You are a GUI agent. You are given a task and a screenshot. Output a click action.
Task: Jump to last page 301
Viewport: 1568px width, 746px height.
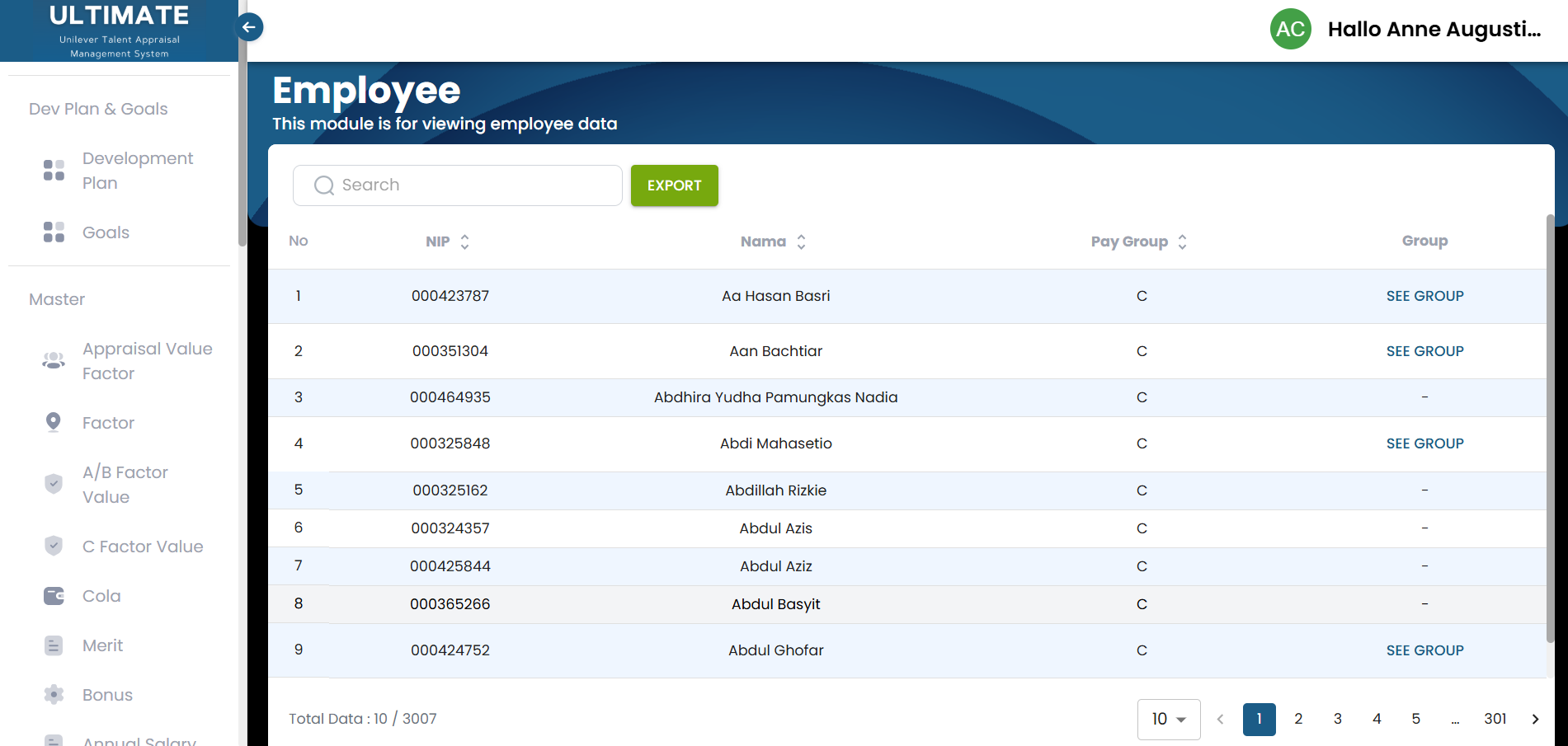tap(1495, 719)
